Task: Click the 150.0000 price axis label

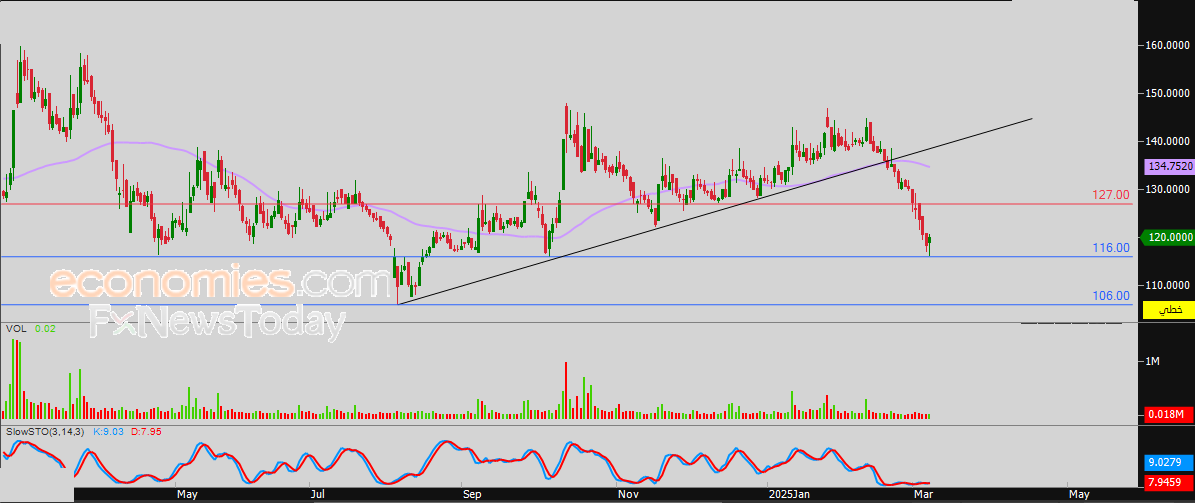Action: pos(1169,94)
